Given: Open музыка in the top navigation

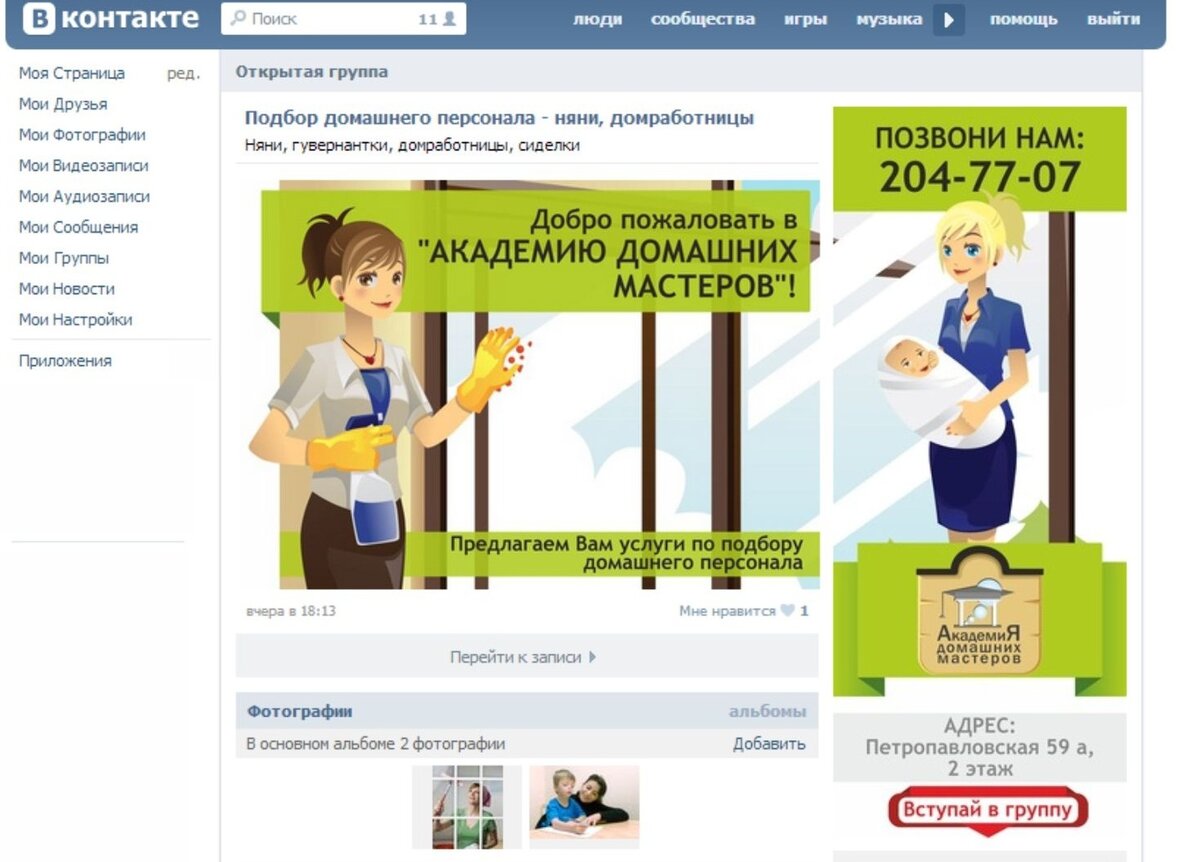Looking at the screenshot, I should 888,19.
